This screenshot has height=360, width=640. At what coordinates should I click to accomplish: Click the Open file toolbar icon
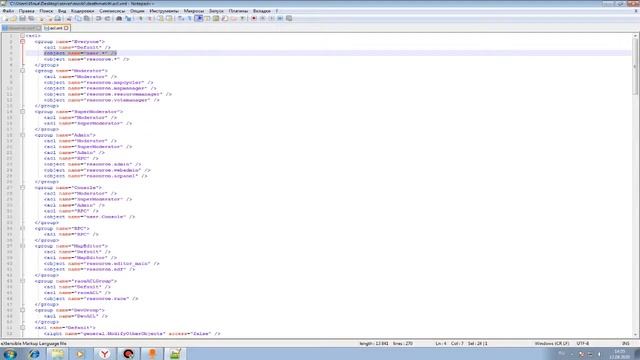tap(14, 18)
